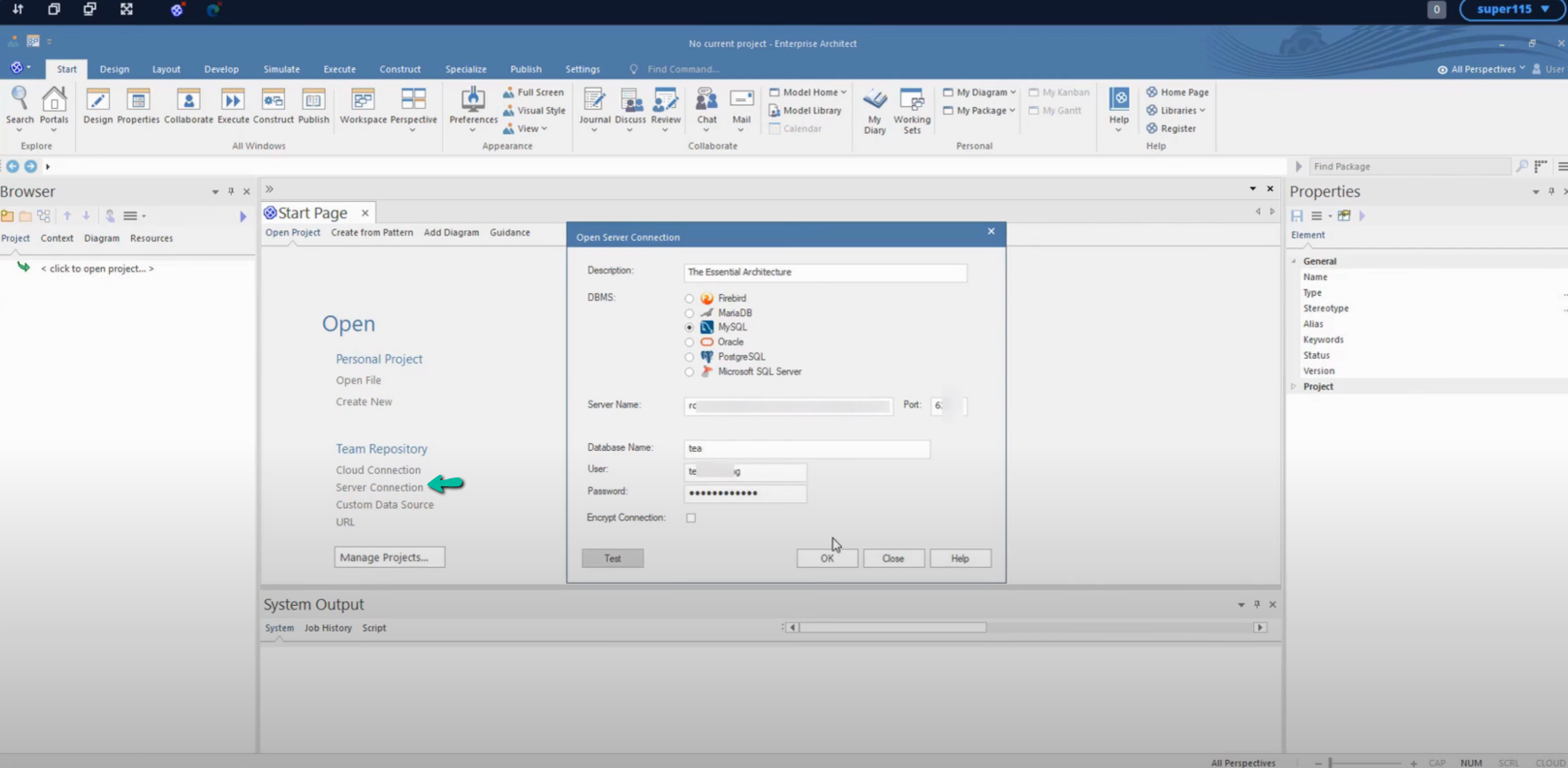Viewport: 1568px width, 768px height.
Task: Switch to the Layout ribbon tab
Action: 166,69
